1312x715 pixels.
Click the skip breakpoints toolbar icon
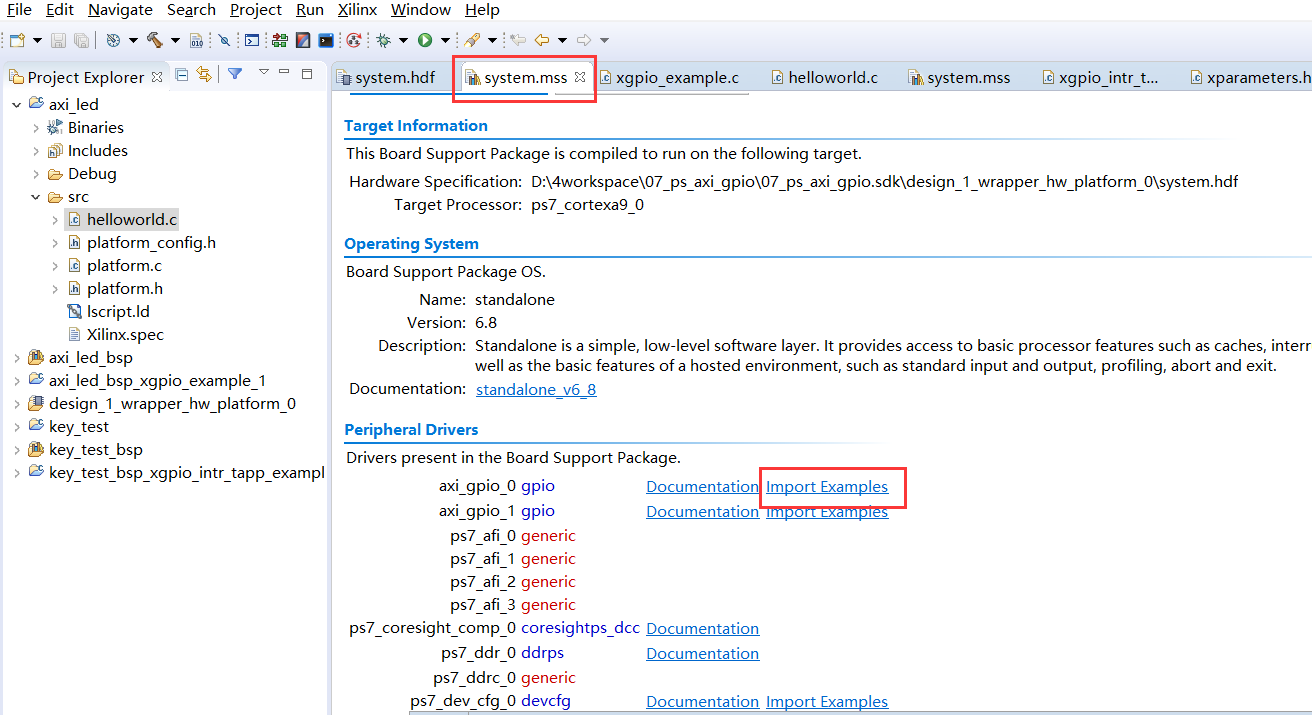point(225,41)
